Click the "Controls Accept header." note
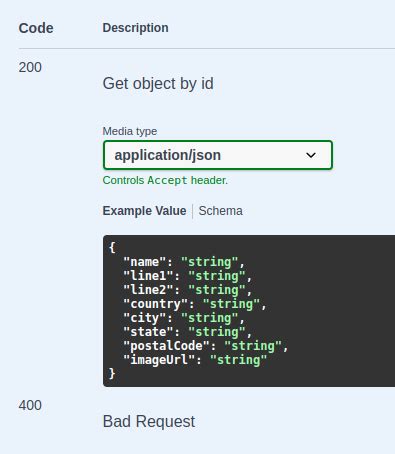The width and height of the screenshot is (395, 454). click(165, 180)
